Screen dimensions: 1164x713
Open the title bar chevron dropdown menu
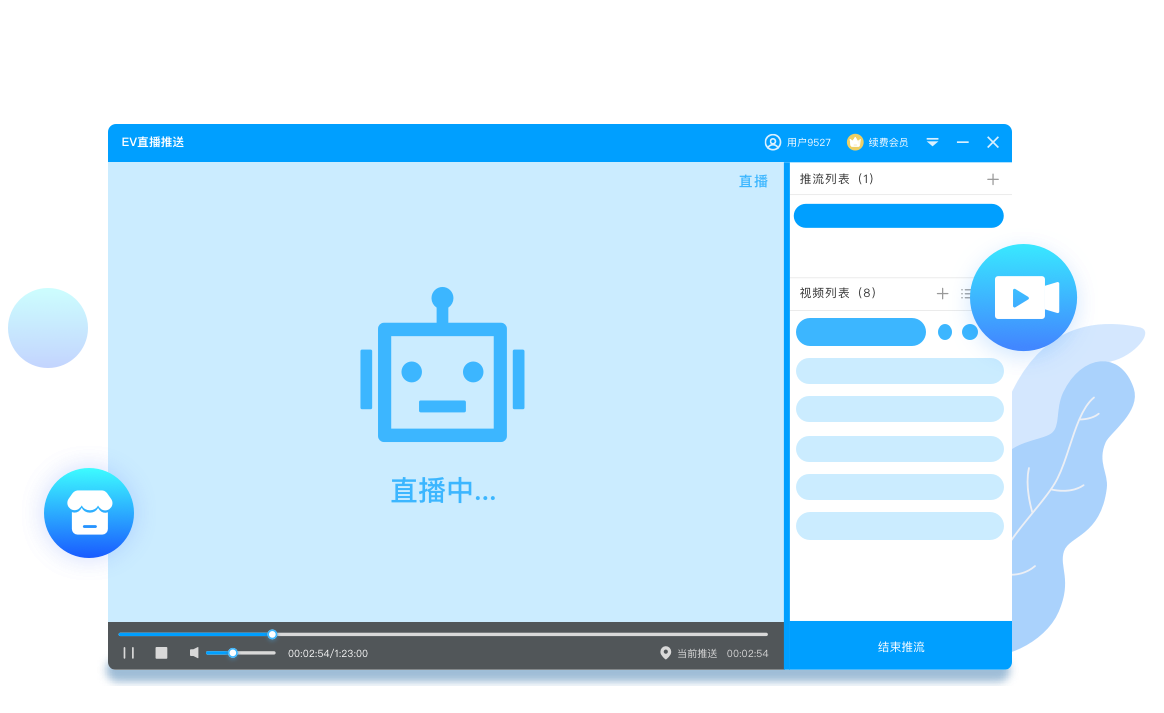click(932, 142)
